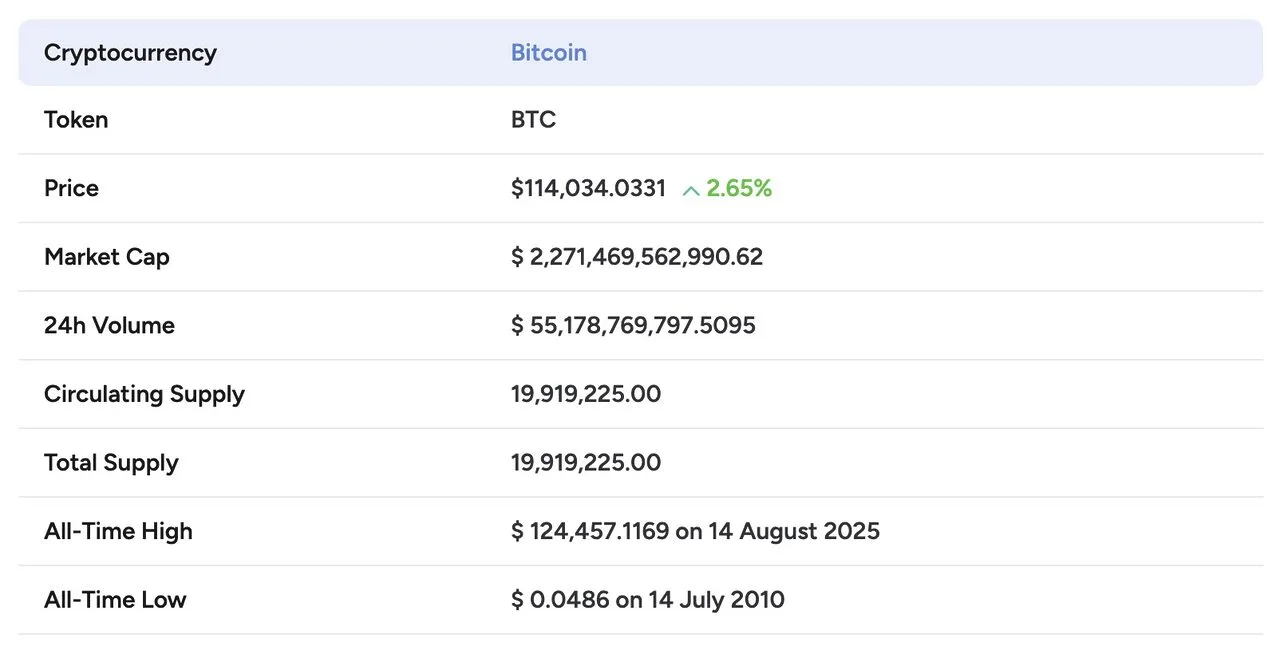Select the Market Cap value $2,271,469,562,990.62
The width and height of the screenshot is (1280, 654).
click(x=637, y=257)
